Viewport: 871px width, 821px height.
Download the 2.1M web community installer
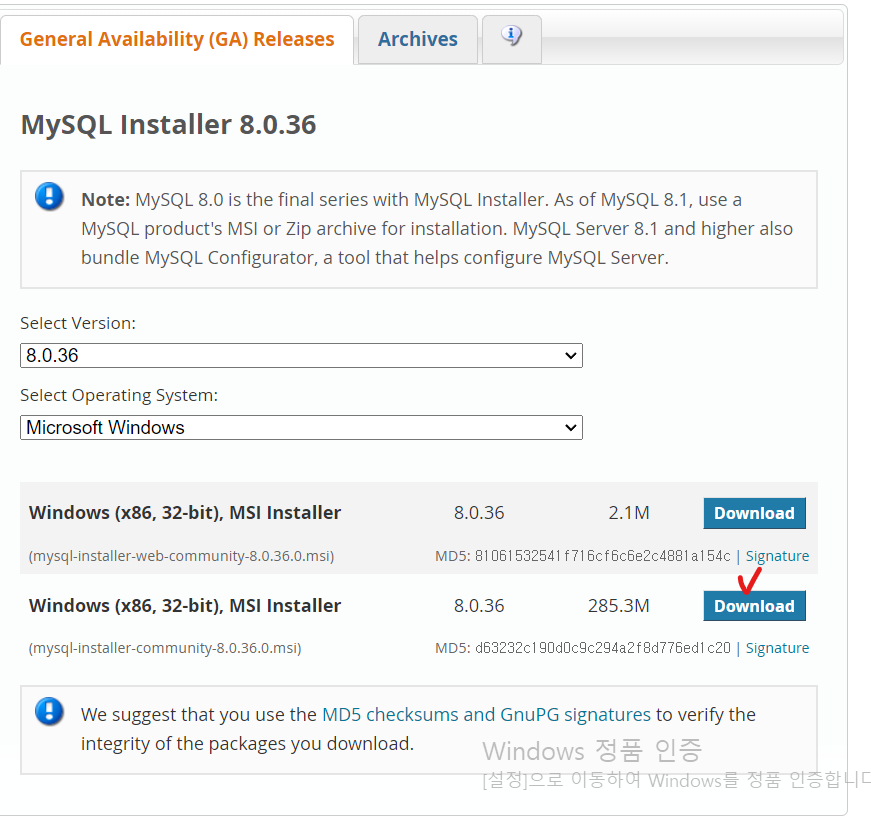[754, 513]
